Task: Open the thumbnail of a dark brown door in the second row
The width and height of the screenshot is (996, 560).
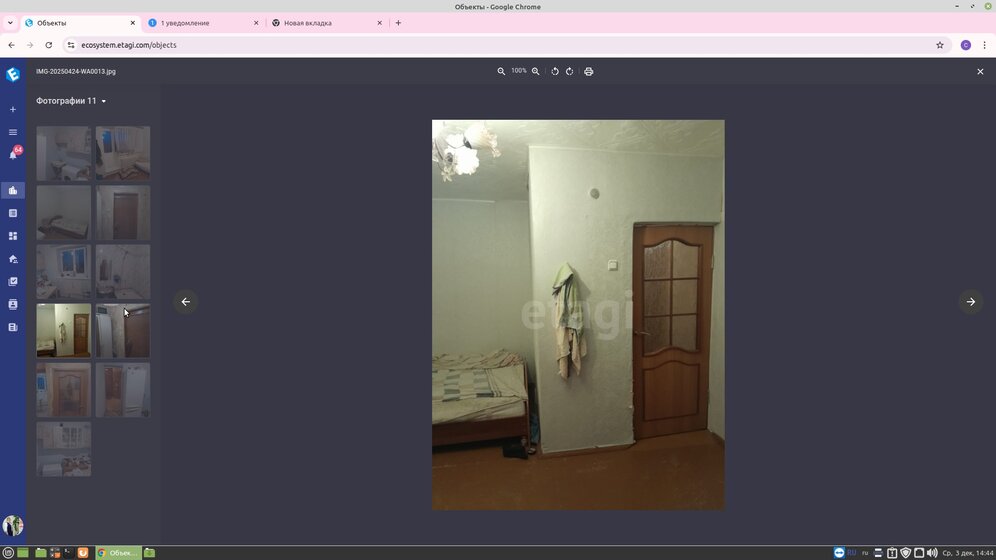Action: coord(123,212)
